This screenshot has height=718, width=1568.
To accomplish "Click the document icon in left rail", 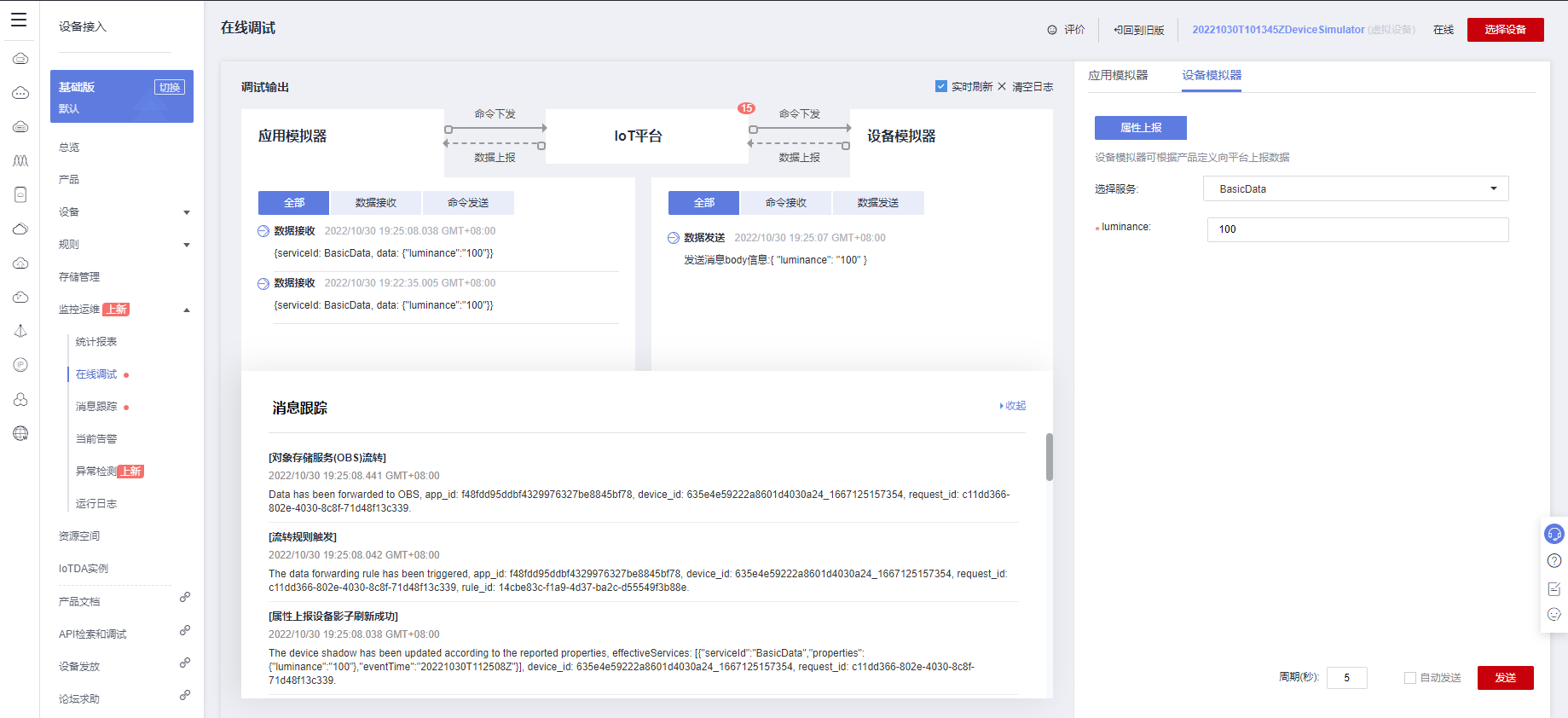I will [x=20, y=194].
